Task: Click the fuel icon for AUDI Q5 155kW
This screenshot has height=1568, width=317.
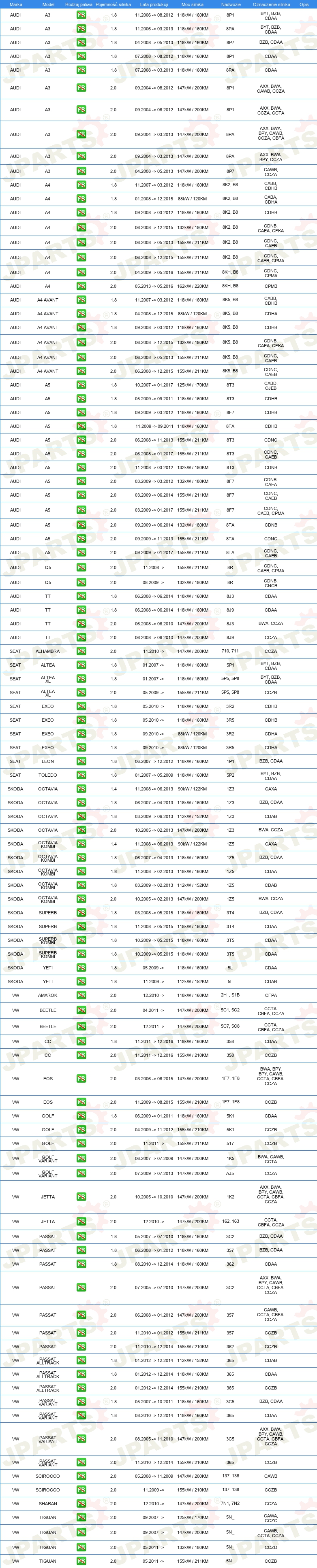Action: (x=81, y=567)
